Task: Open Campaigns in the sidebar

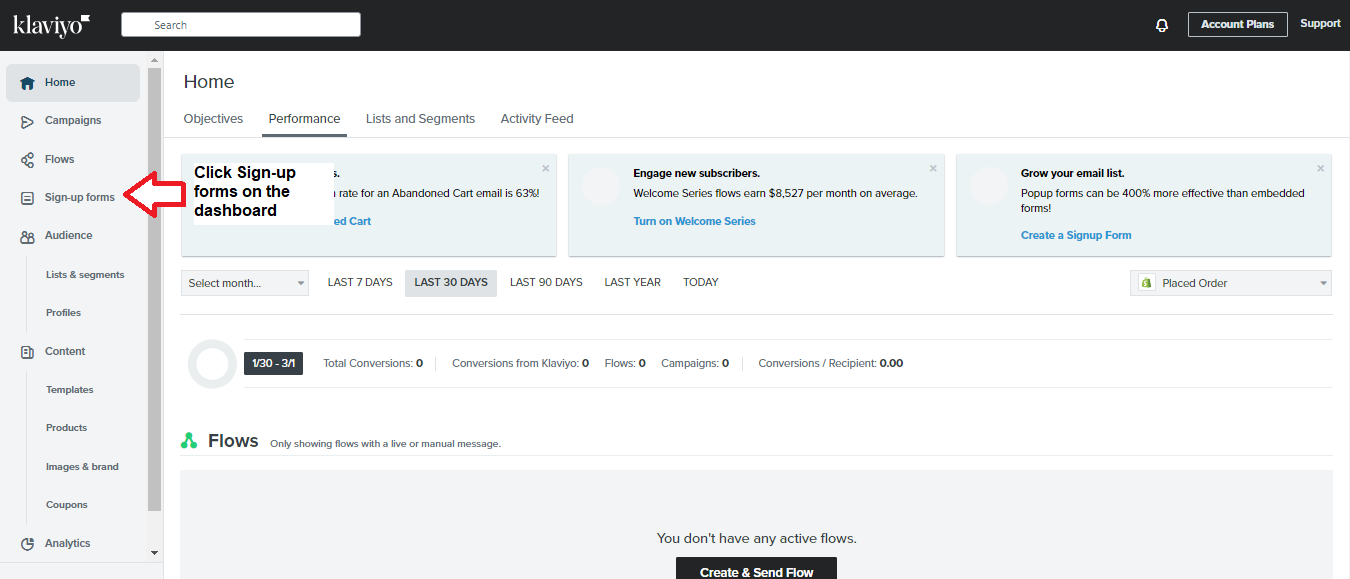Action: point(73,121)
